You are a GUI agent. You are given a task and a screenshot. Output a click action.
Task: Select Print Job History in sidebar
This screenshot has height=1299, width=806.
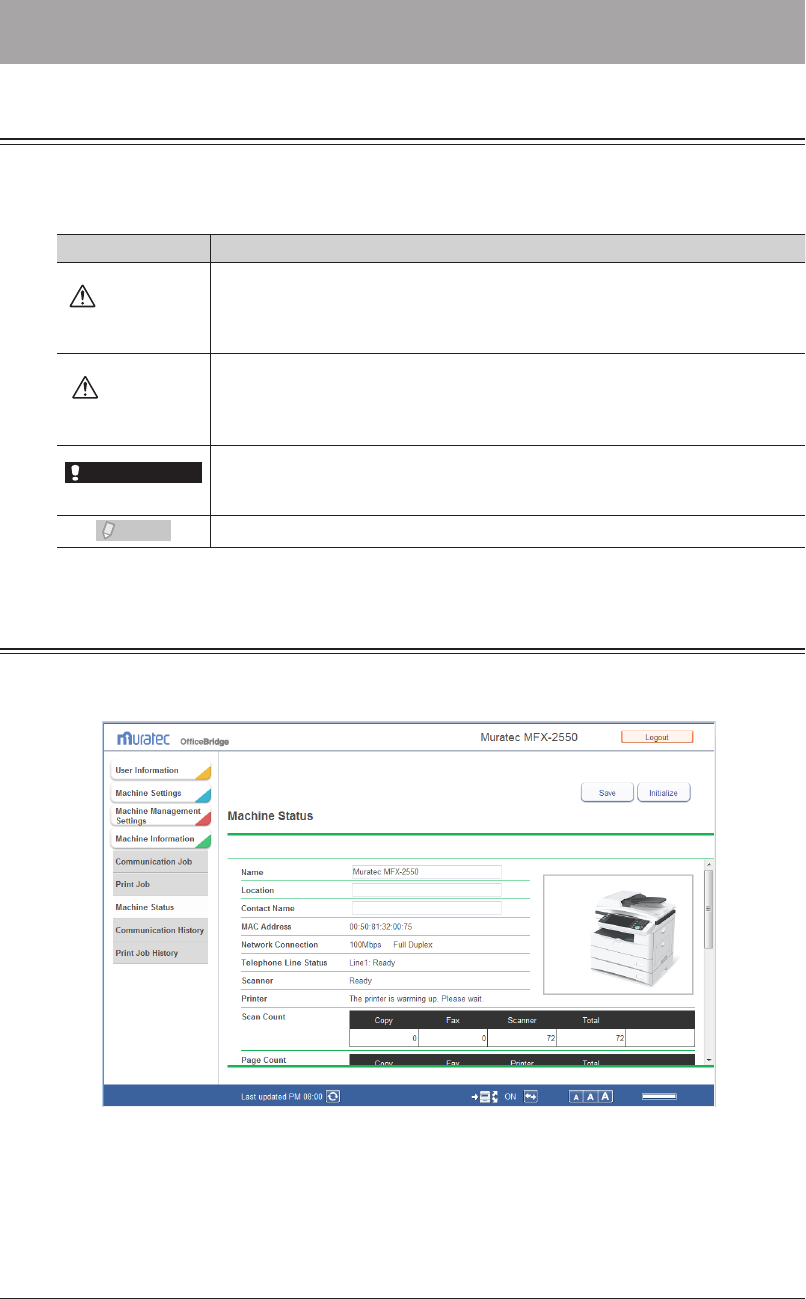click(159, 953)
